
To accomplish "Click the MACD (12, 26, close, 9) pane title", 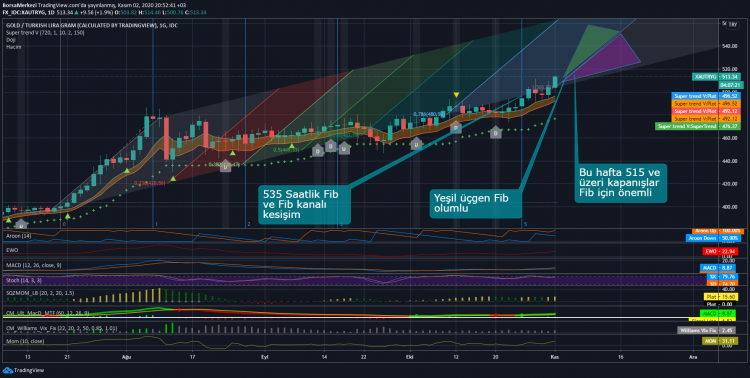I will [x=33, y=265].
